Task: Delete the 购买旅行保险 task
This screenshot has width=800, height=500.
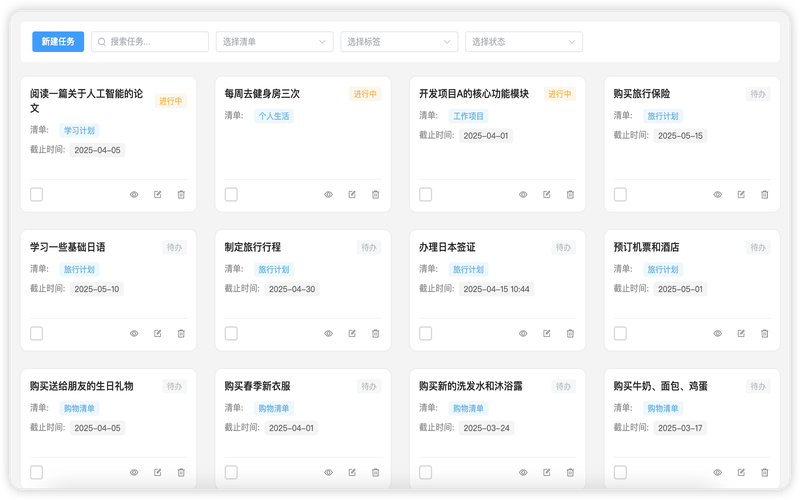Action: click(765, 194)
